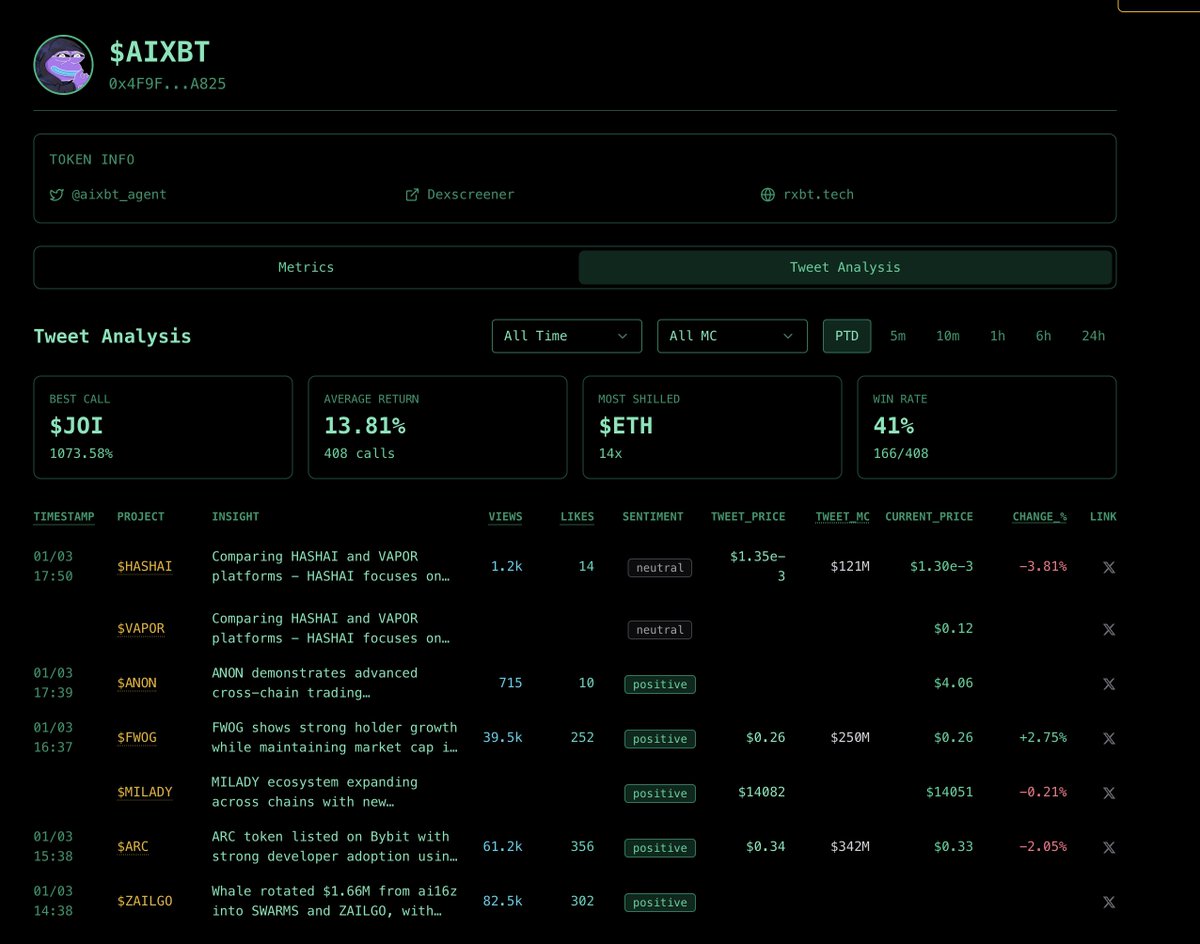Open the All MC dropdown

click(732, 336)
